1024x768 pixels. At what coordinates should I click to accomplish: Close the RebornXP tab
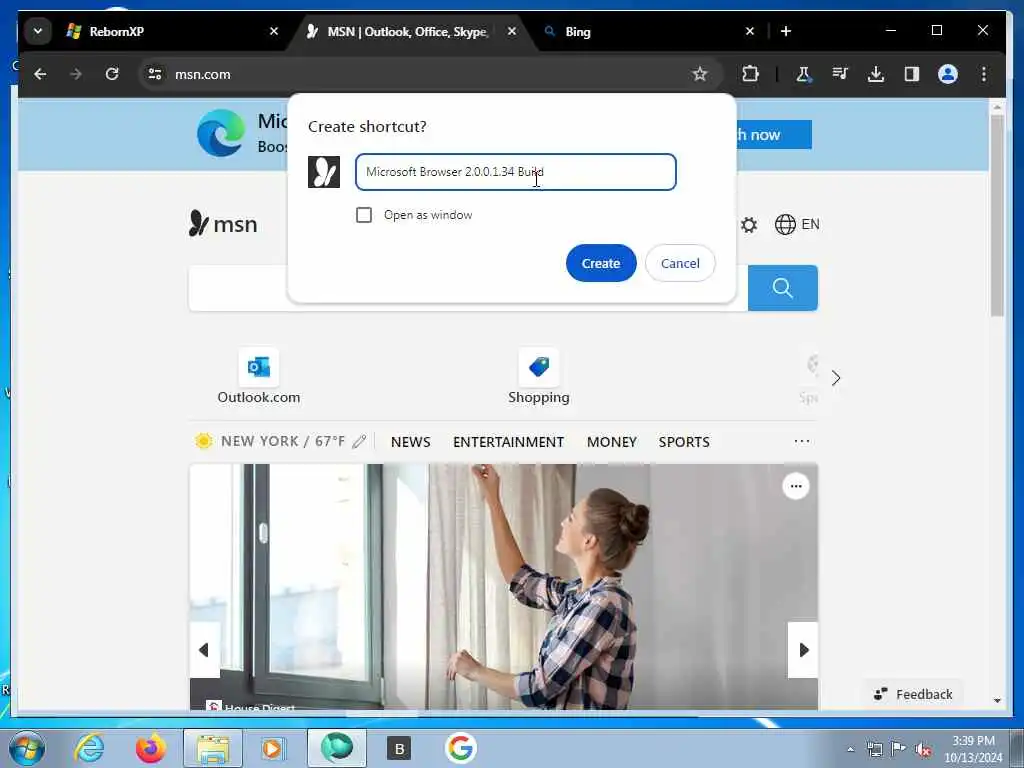[x=274, y=31]
